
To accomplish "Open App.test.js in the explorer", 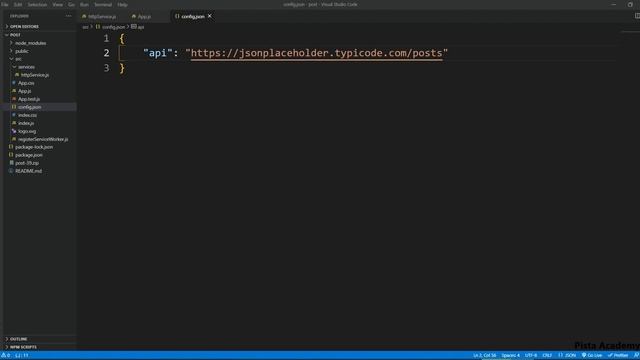I will coord(29,99).
